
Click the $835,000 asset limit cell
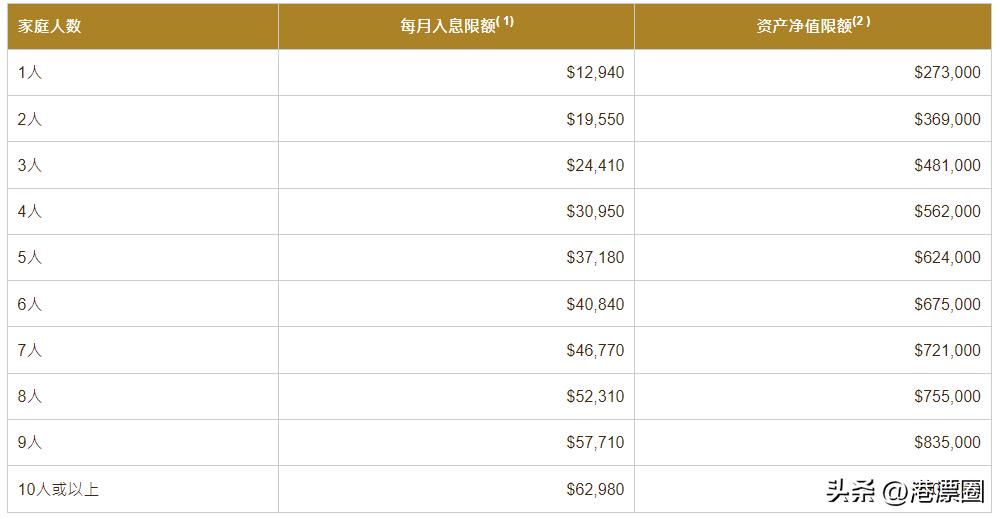coord(947,442)
